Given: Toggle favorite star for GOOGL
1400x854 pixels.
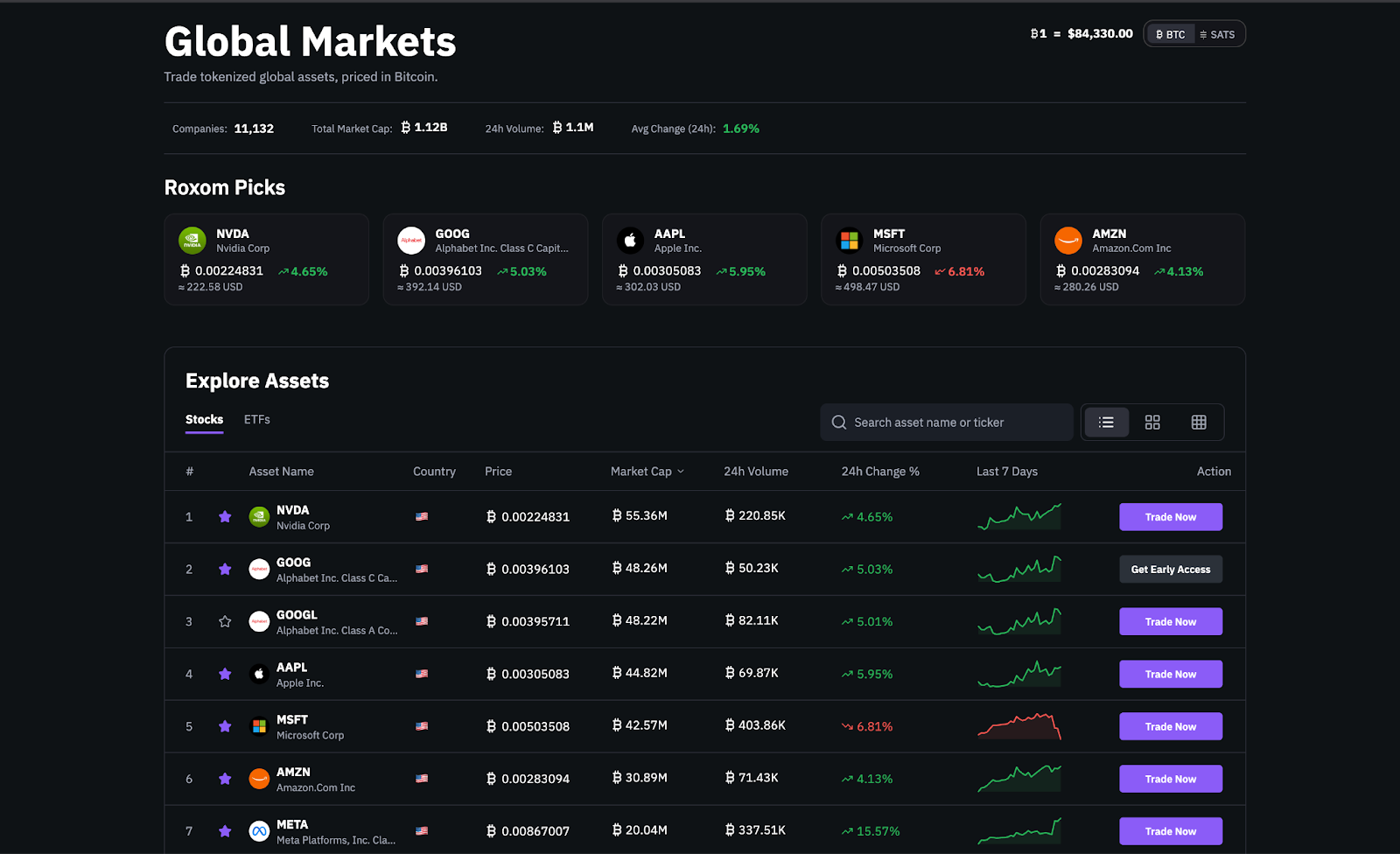Looking at the screenshot, I should [x=225, y=621].
